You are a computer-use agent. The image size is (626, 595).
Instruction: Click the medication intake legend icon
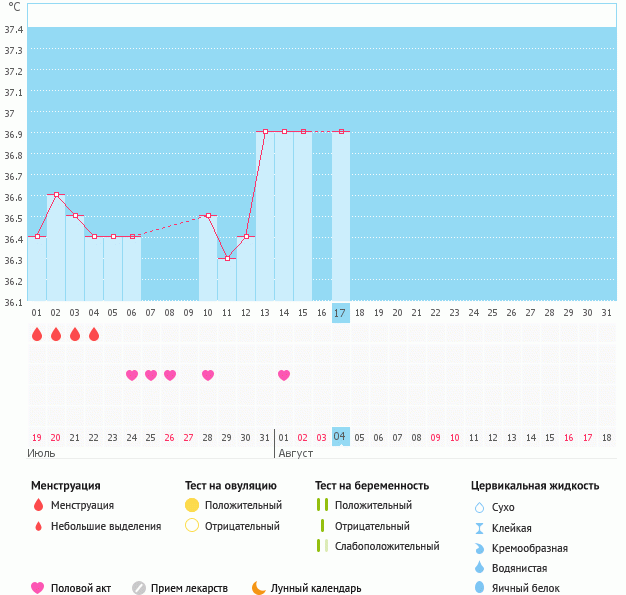(x=139, y=588)
